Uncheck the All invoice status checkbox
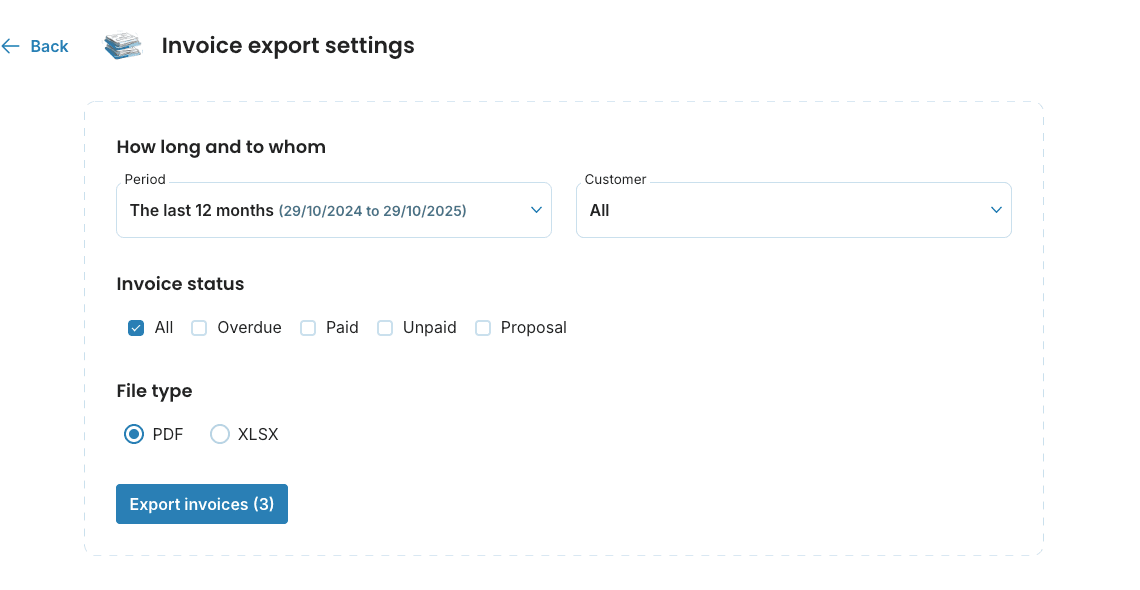 [x=136, y=327]
